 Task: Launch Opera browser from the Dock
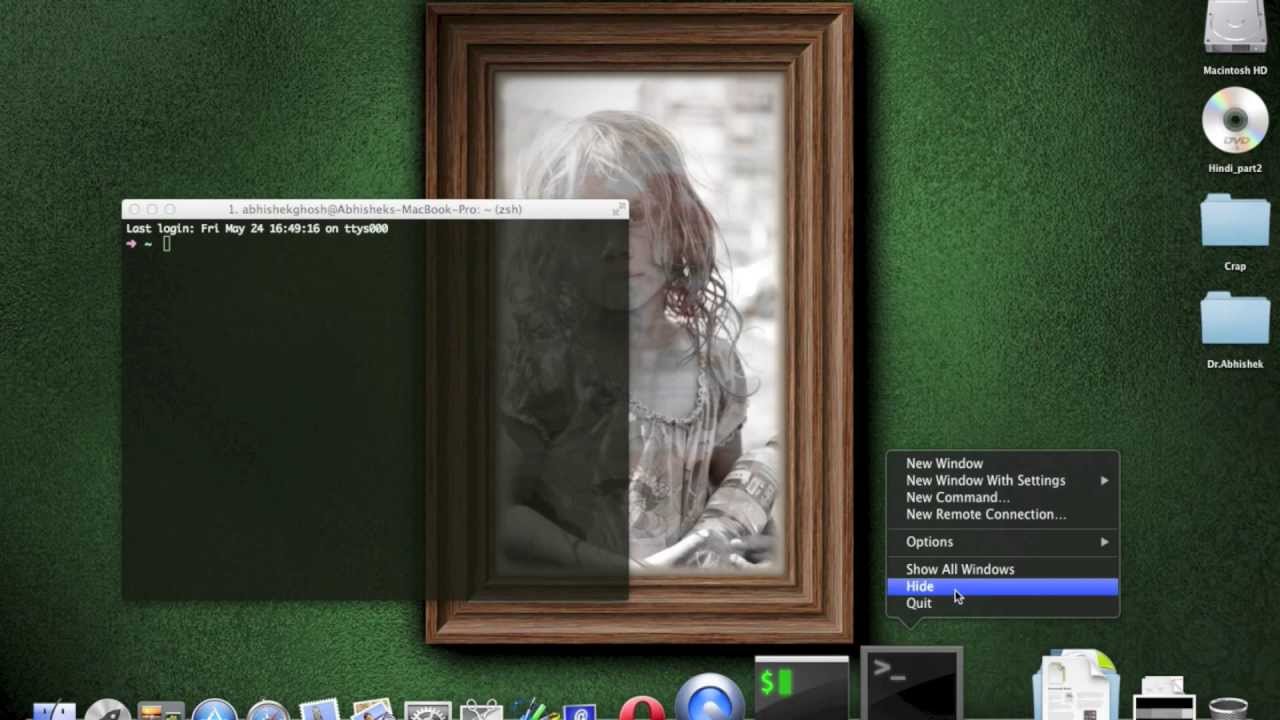coord(642,708)
